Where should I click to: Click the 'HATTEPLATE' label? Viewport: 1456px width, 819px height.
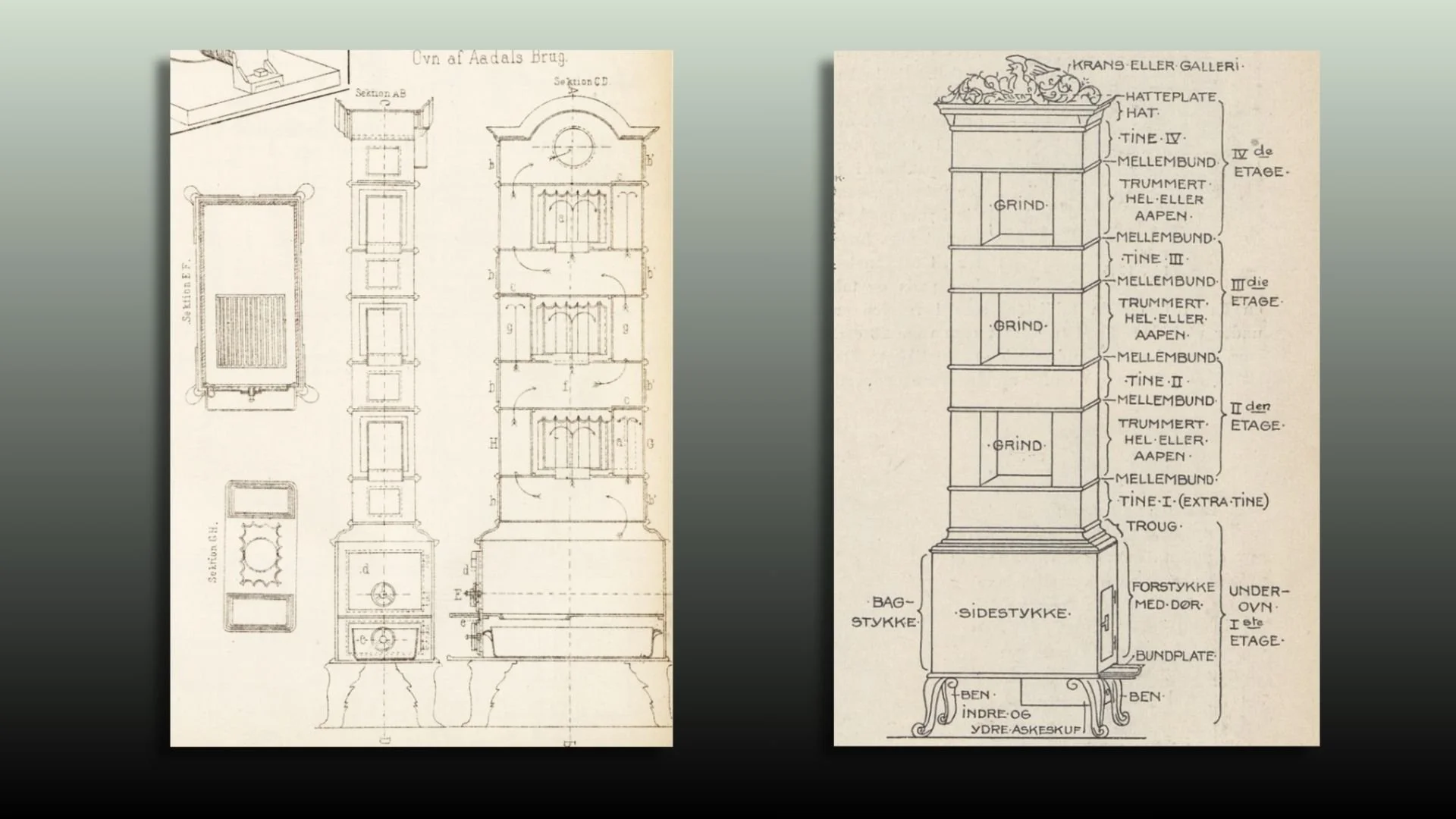[1170, 97]
